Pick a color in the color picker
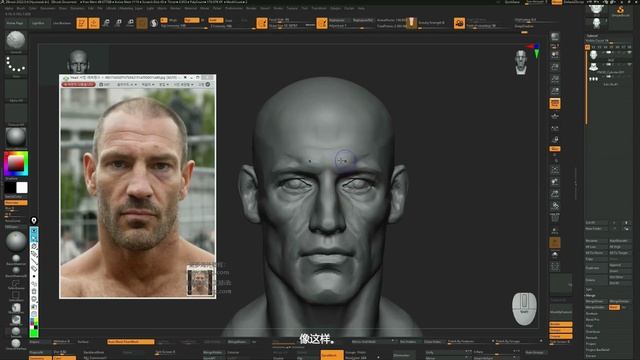The height and width of the screenshot is (360, 640). [16, 164]
